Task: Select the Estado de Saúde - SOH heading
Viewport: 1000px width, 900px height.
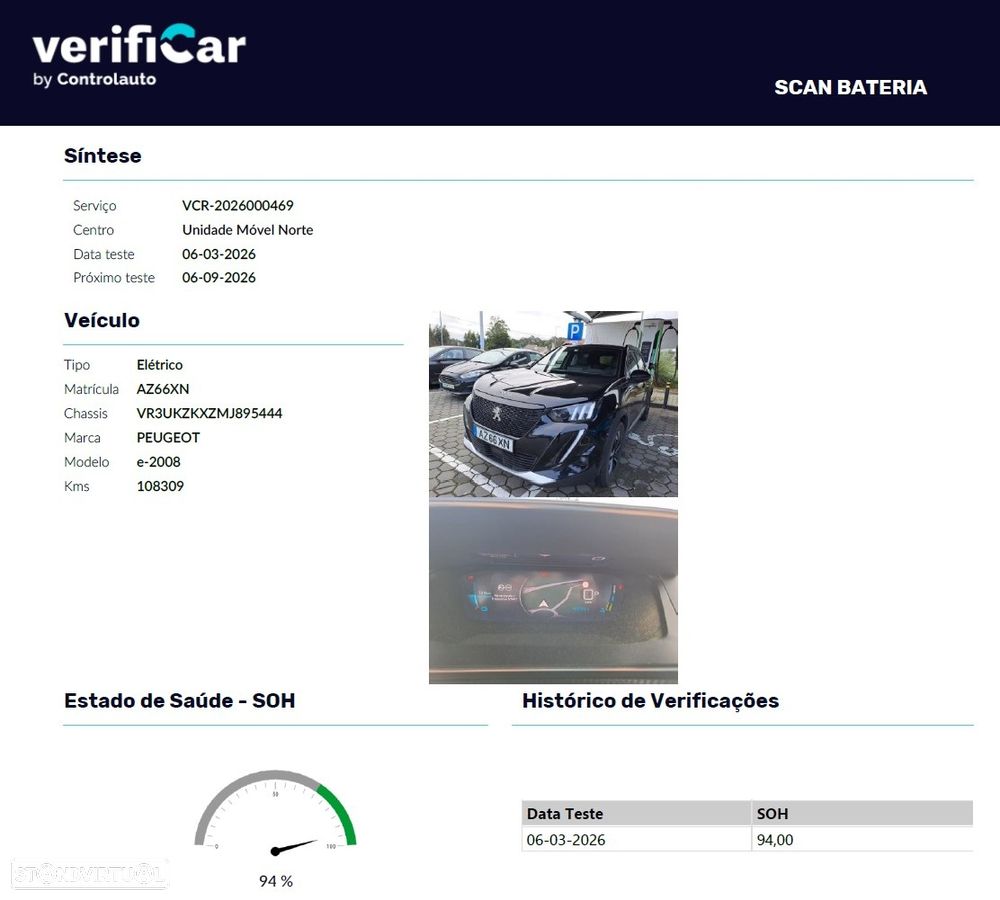Action: tap(180, 700)
